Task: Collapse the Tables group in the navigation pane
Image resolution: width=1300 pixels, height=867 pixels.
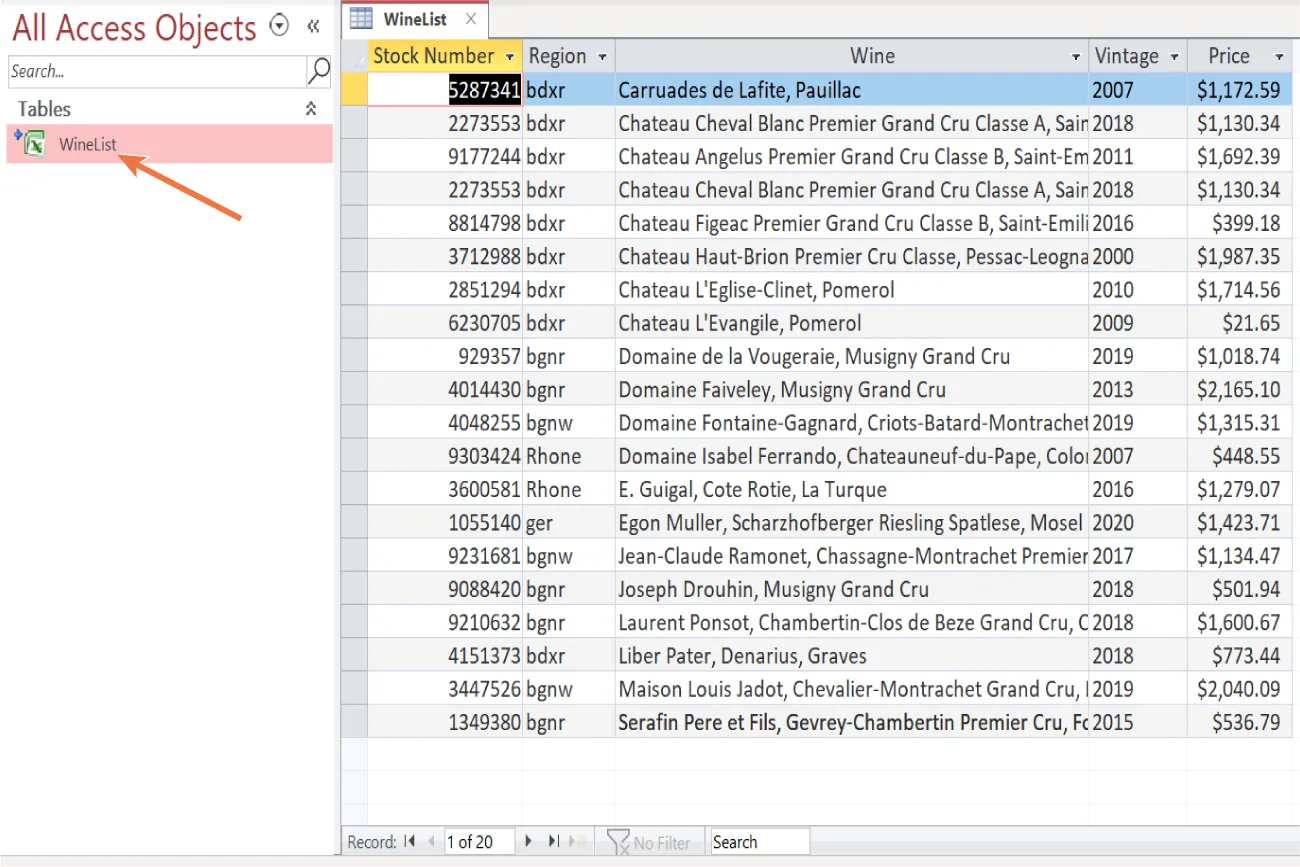Action: [313, 109]
